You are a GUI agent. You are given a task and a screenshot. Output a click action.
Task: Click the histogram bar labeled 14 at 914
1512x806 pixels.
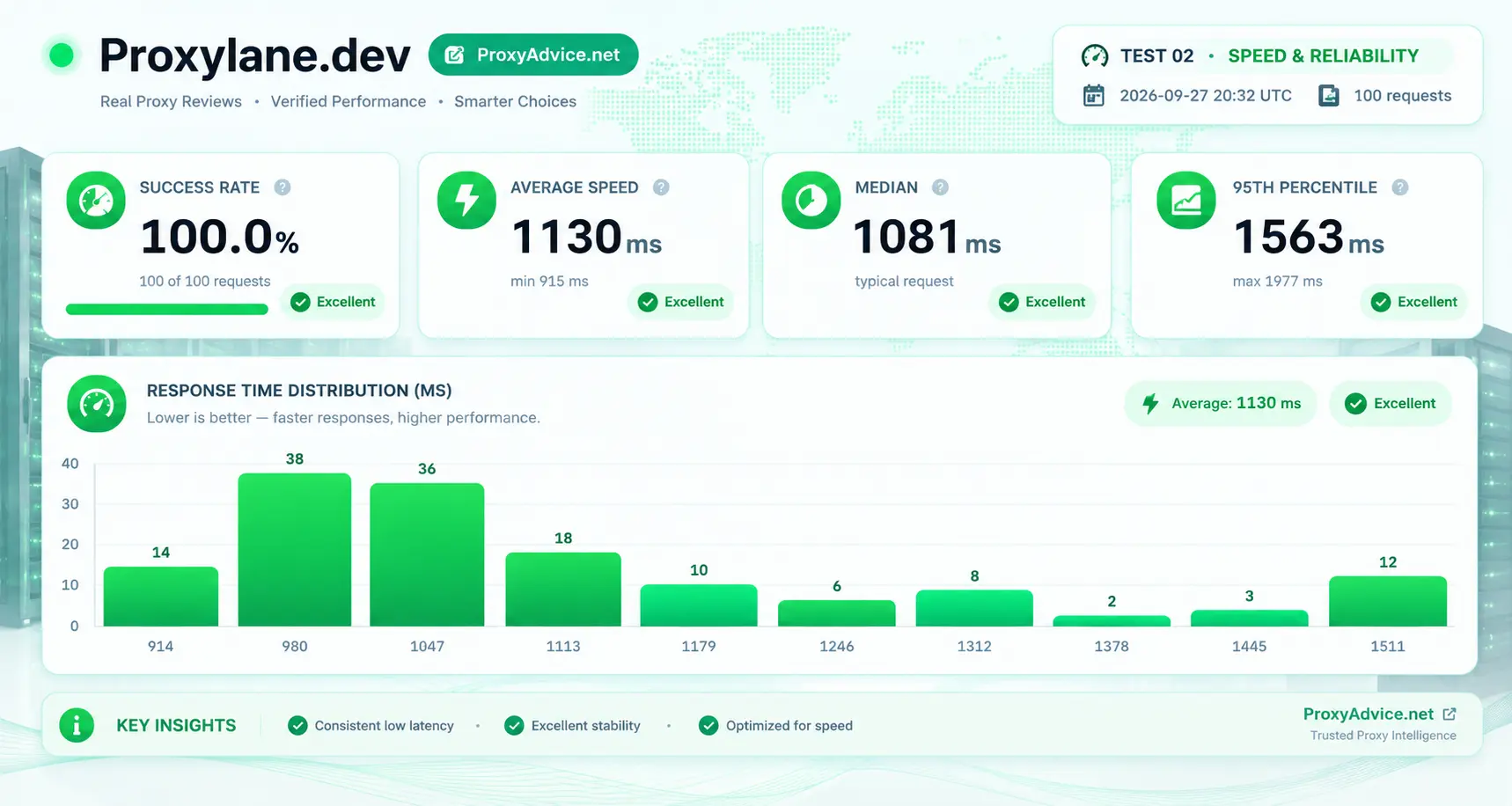point(161,597)
